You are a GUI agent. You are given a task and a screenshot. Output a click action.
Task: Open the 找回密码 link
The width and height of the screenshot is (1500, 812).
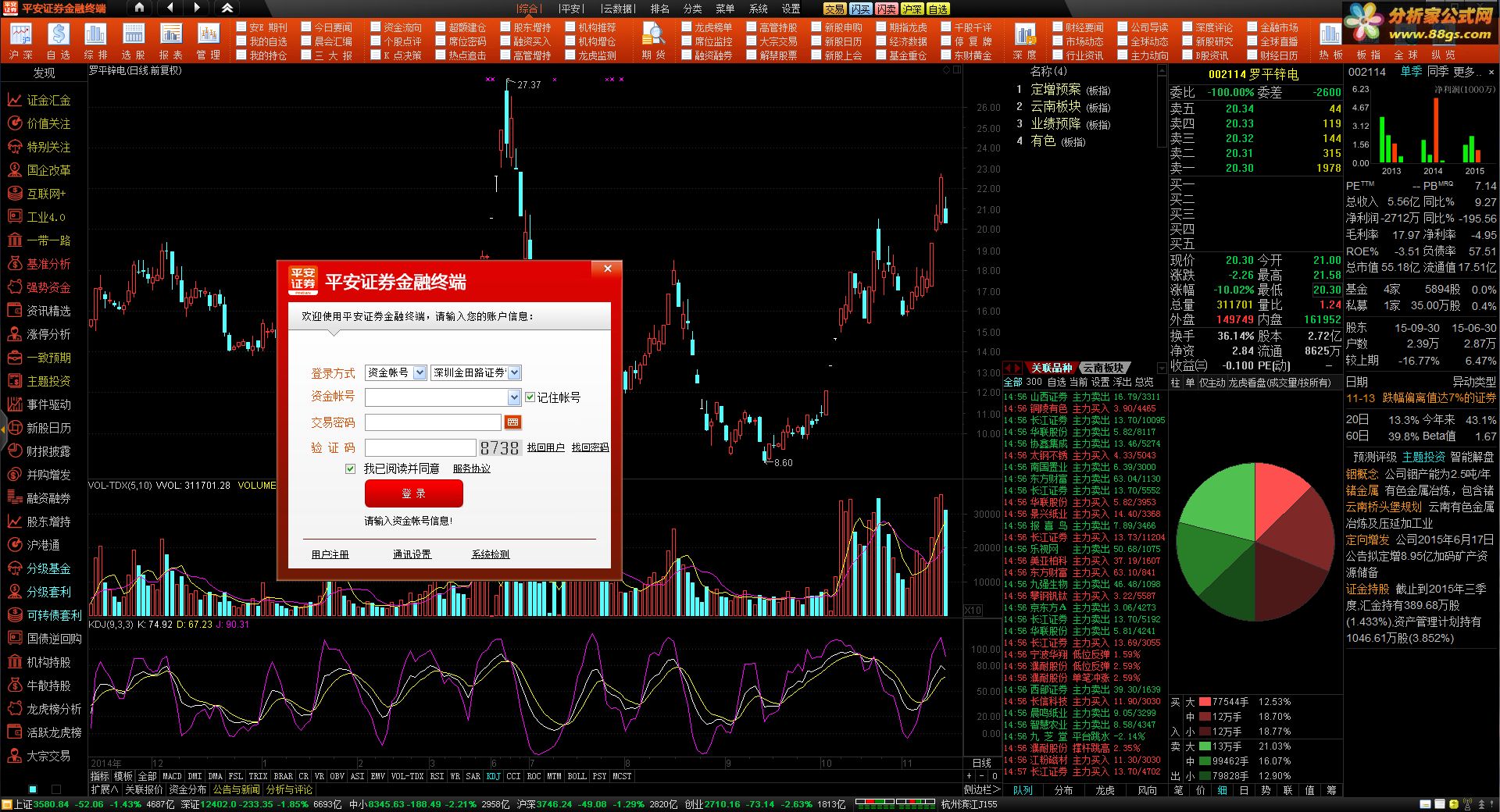coord(590,447)
